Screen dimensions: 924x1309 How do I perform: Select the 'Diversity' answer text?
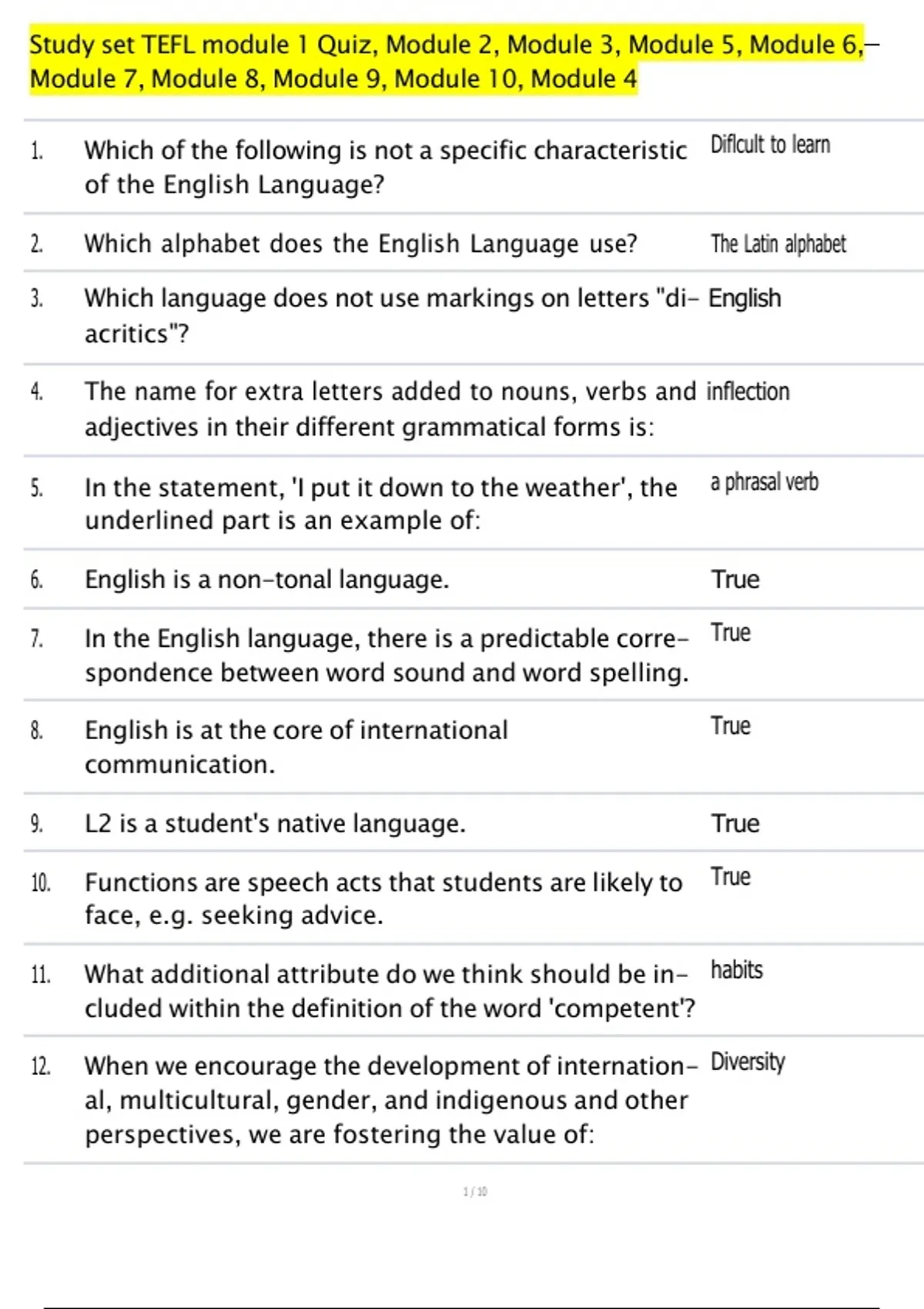[747, 1062]
